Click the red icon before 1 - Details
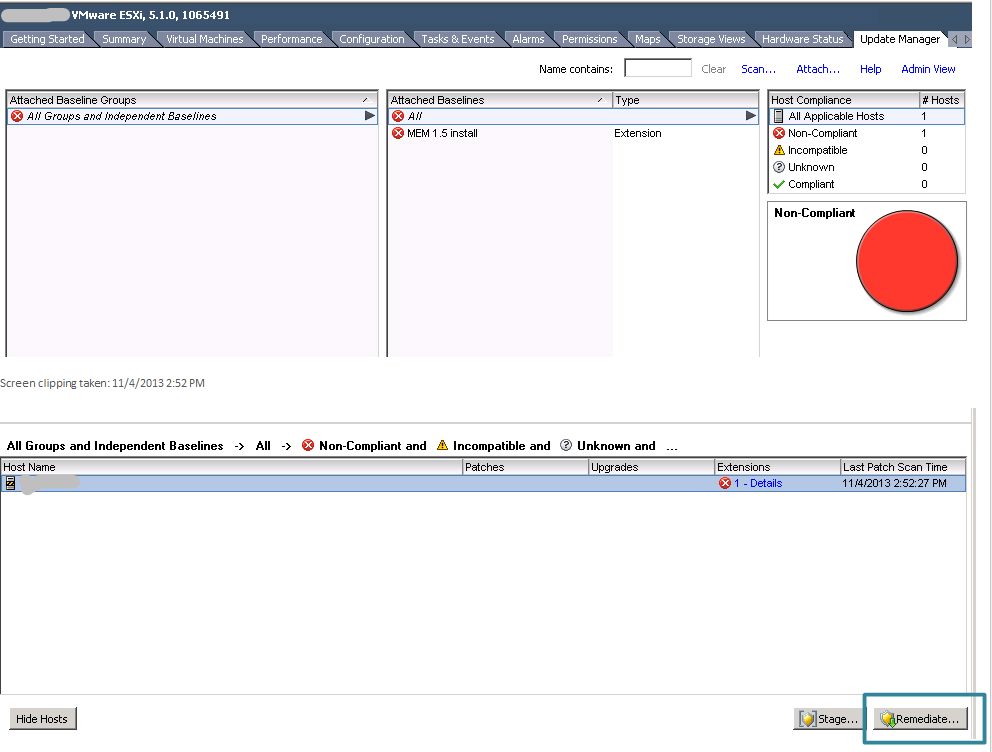This screenshot has height=752, width=992. point(725,483)
